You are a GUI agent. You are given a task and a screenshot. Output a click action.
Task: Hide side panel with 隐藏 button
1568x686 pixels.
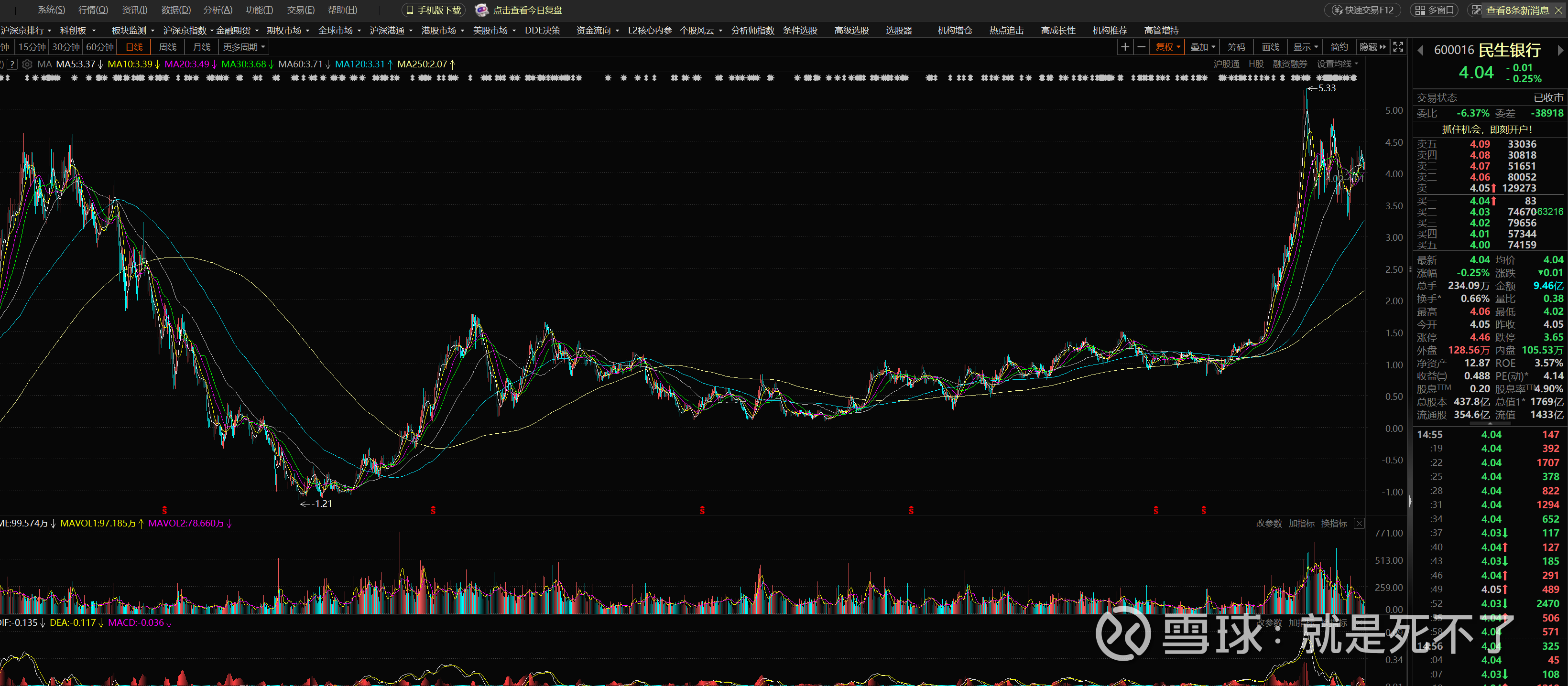point(1372,47)
